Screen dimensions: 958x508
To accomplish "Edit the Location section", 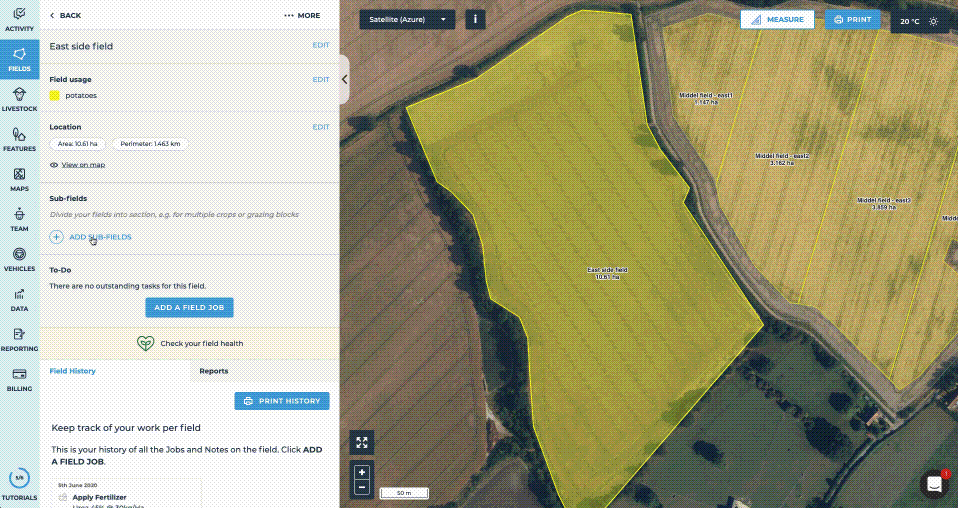I will (321, 127).
